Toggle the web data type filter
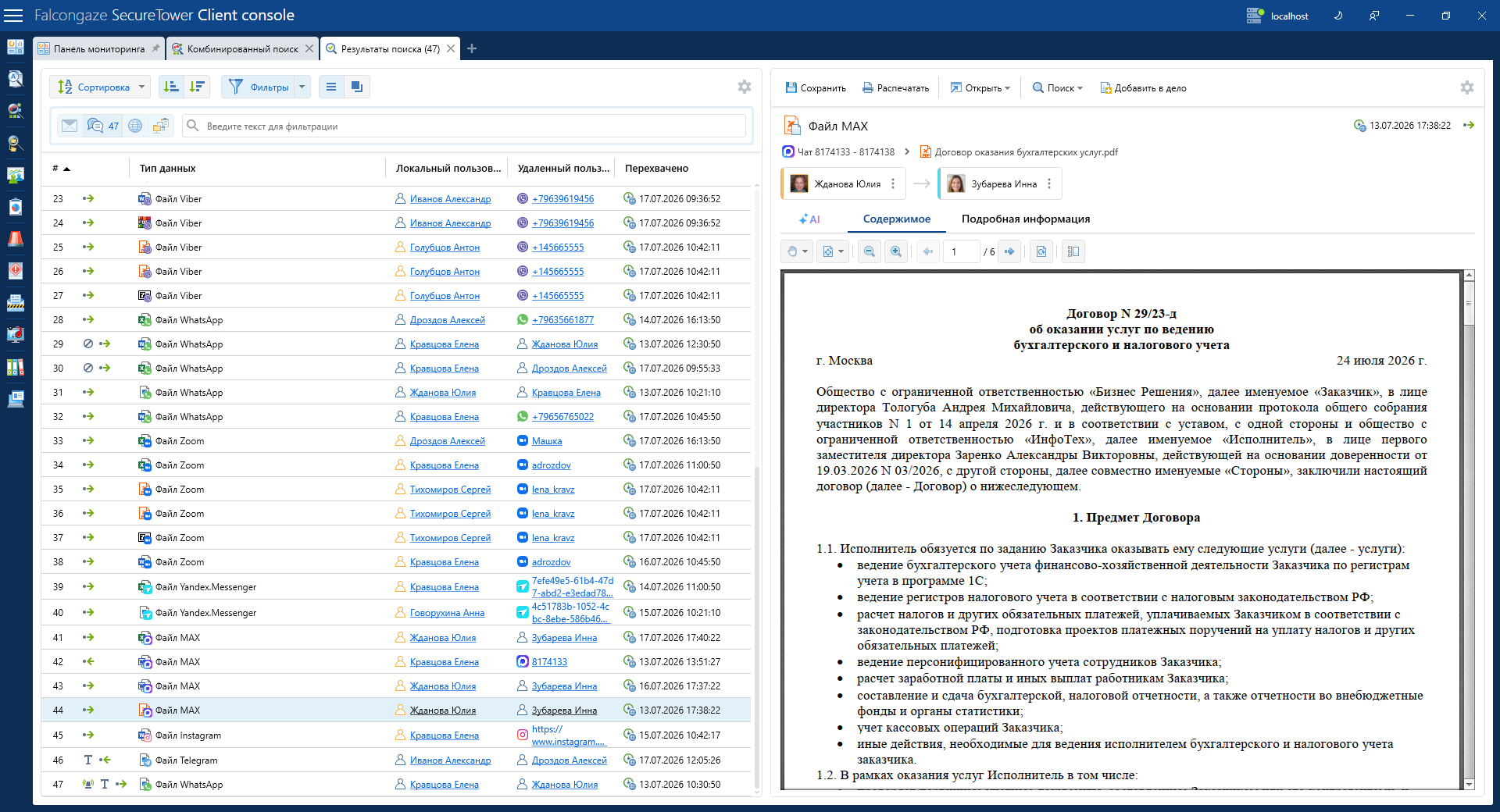This screenshot has height=812, width=1500. pos(135,126)
